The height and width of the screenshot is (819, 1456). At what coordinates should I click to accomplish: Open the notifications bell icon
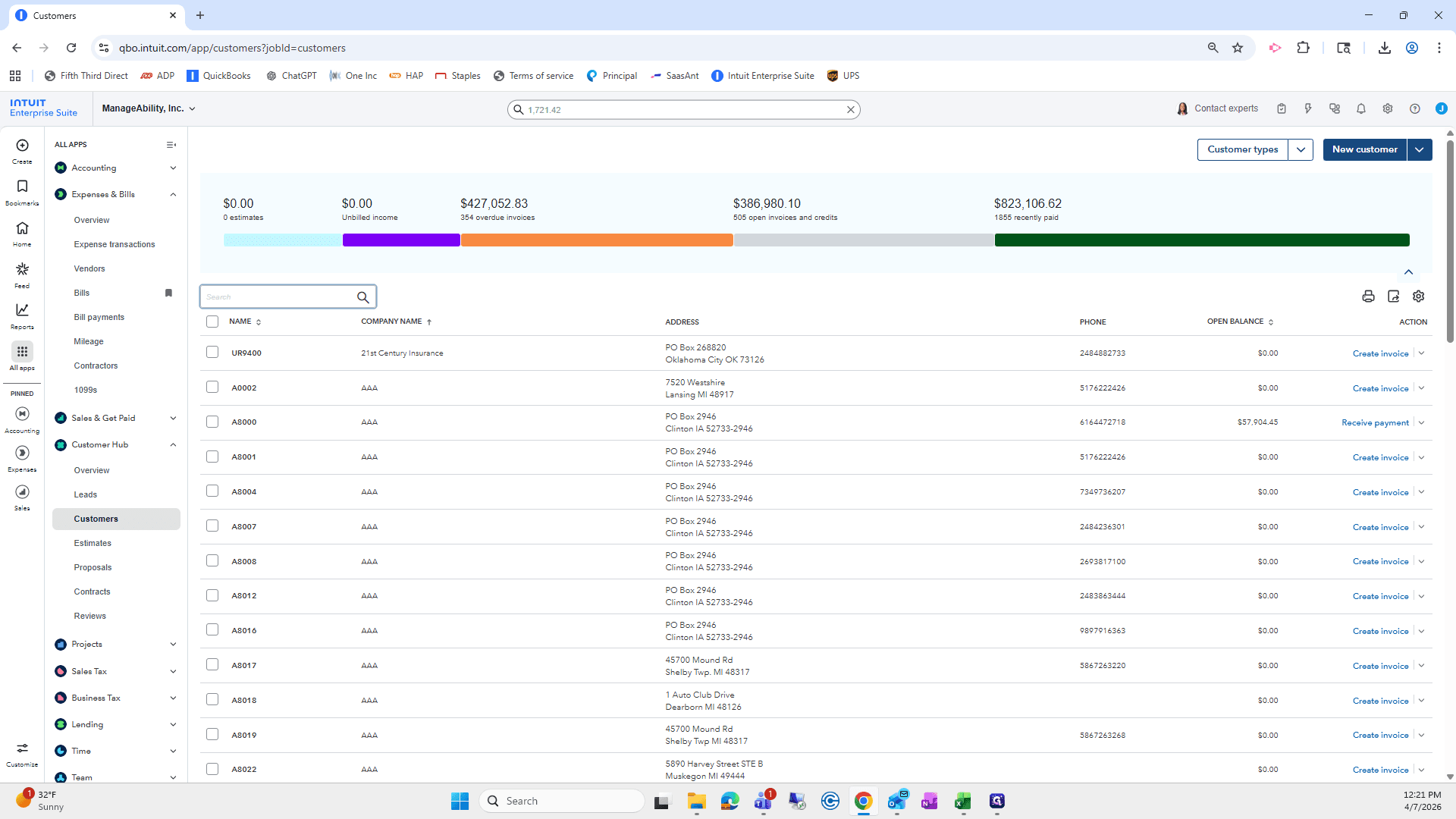pyautogui.click(x=1361, y=108)
